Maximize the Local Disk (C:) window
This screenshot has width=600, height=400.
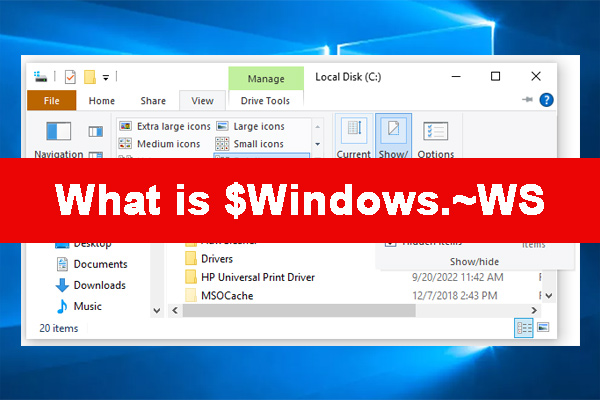[x=495, y=77]
